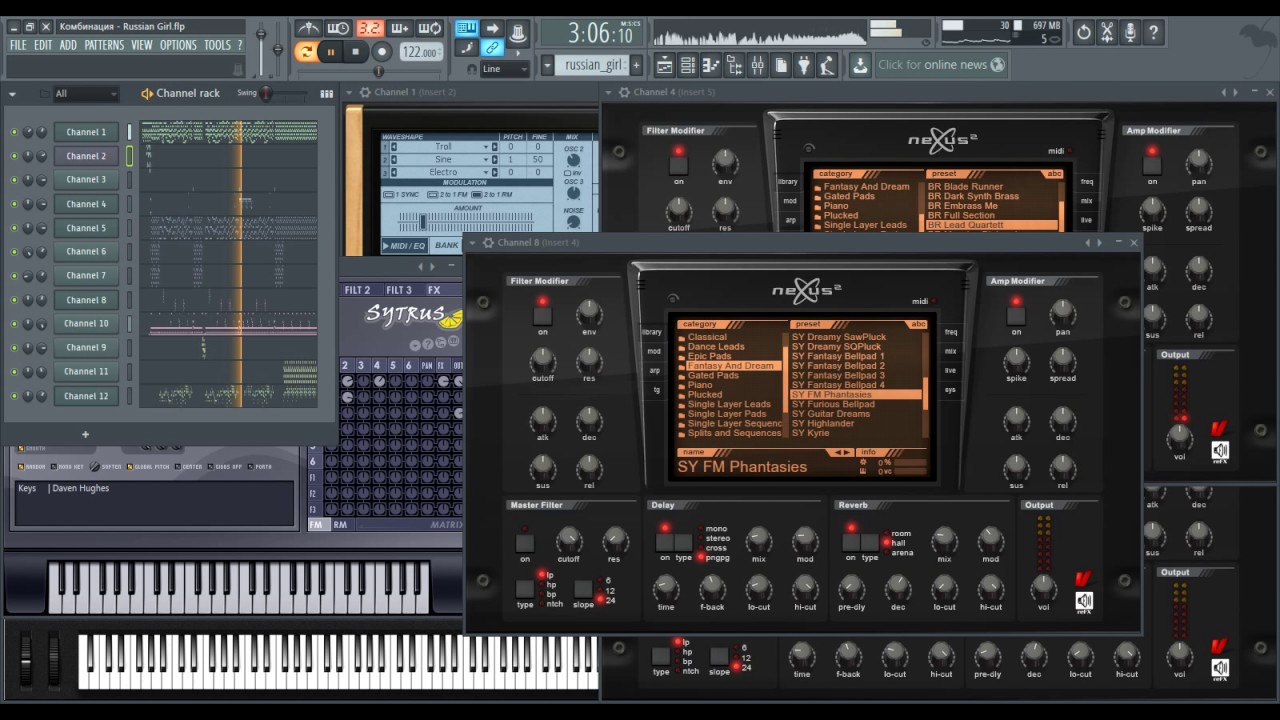Pause playback in the transport
The height and width of the screenshot is (720, 1280).
tap(331, 52)
